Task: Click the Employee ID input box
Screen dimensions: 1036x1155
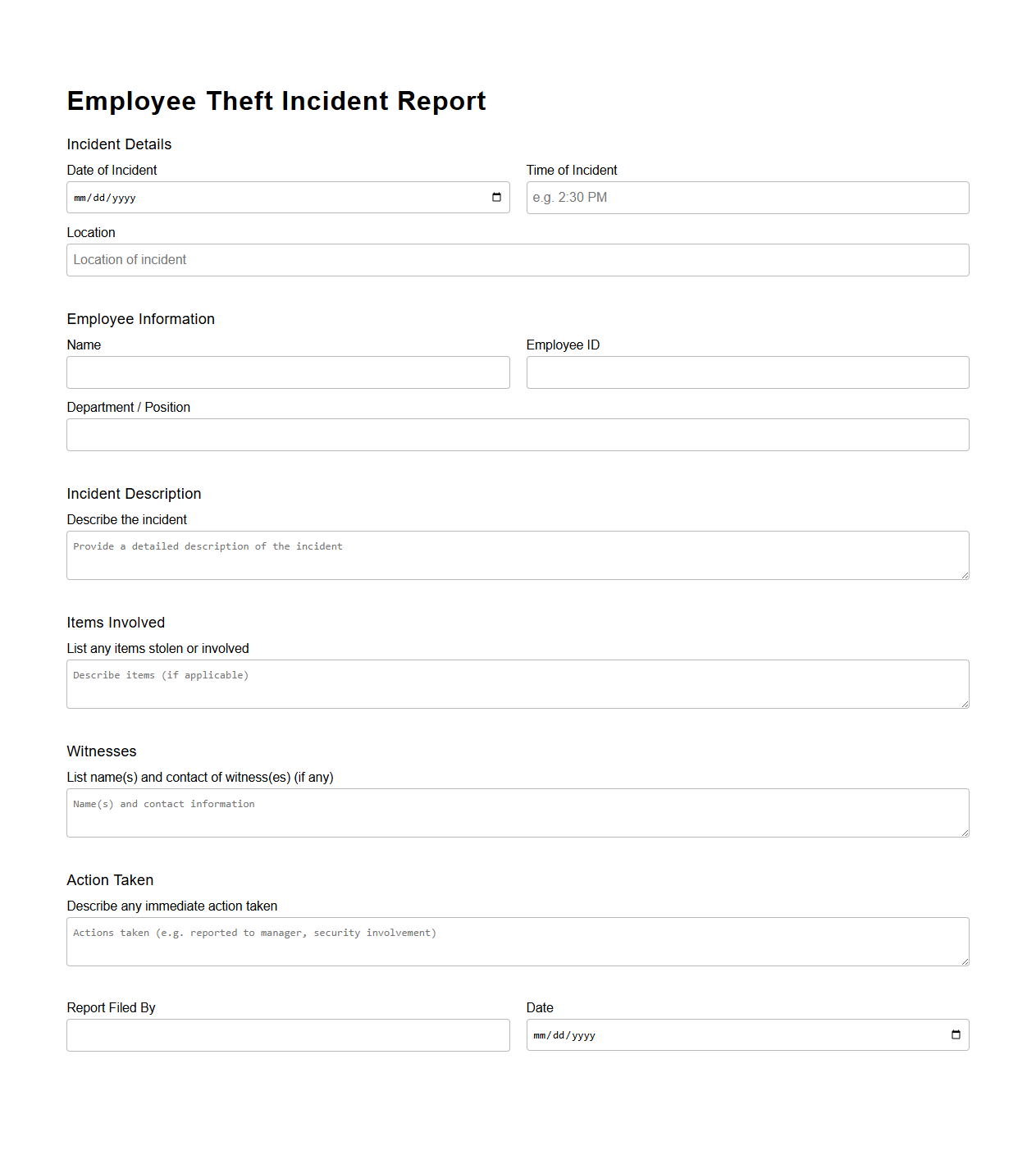Action: (747, 372)
